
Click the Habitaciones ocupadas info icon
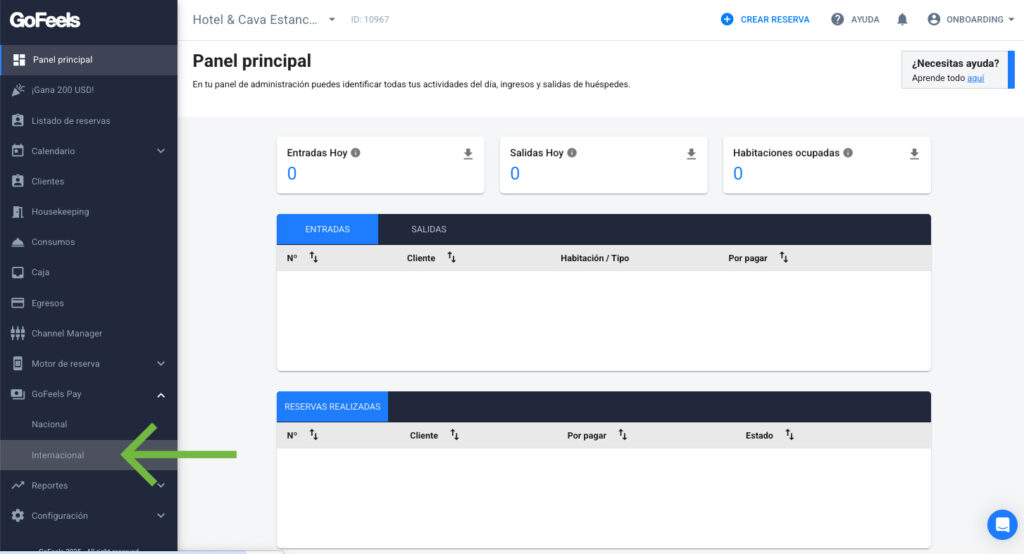pyautogui.click(x=848, y=153)
